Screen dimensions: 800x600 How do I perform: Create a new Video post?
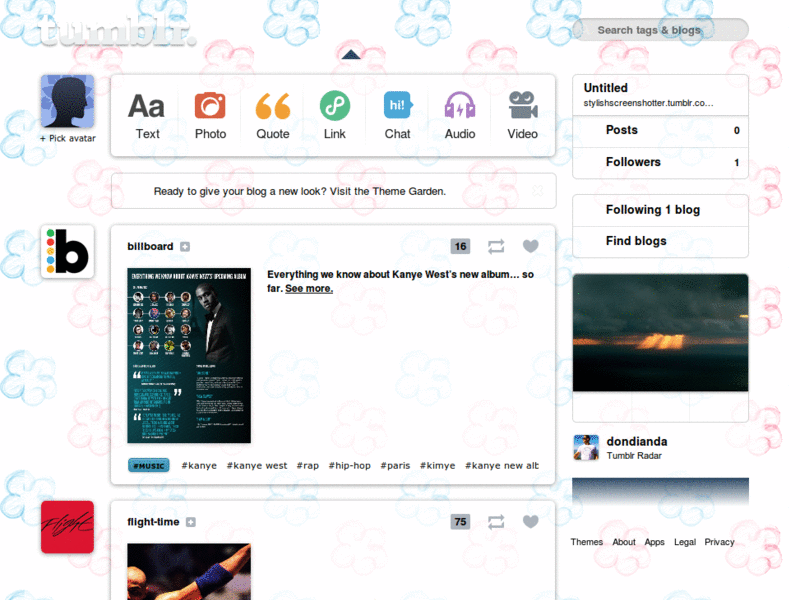(x=522, y=115)
